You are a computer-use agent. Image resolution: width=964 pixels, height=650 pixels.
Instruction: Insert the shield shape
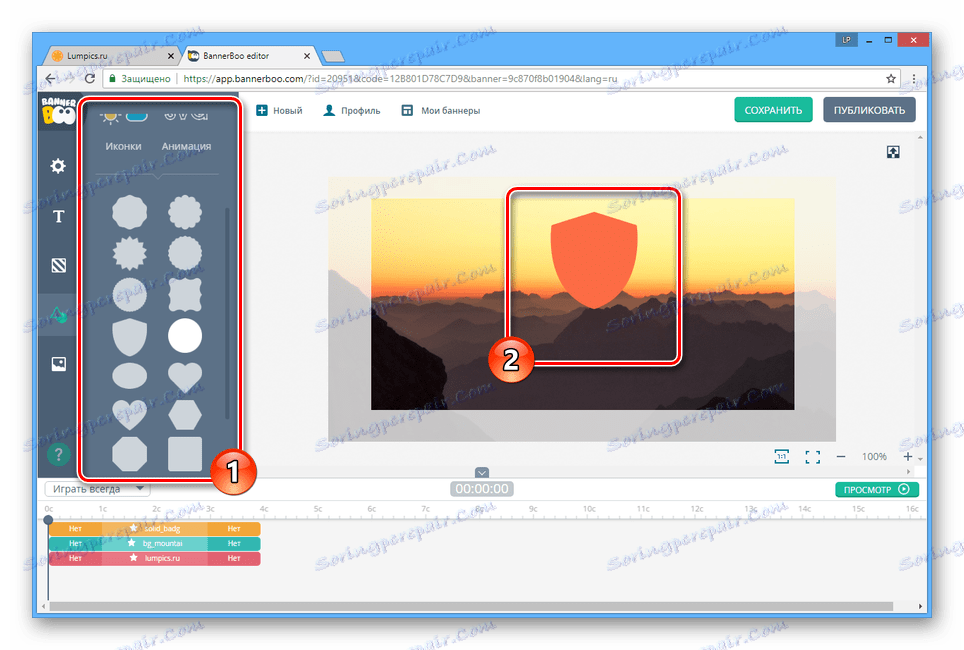(130, 337)
